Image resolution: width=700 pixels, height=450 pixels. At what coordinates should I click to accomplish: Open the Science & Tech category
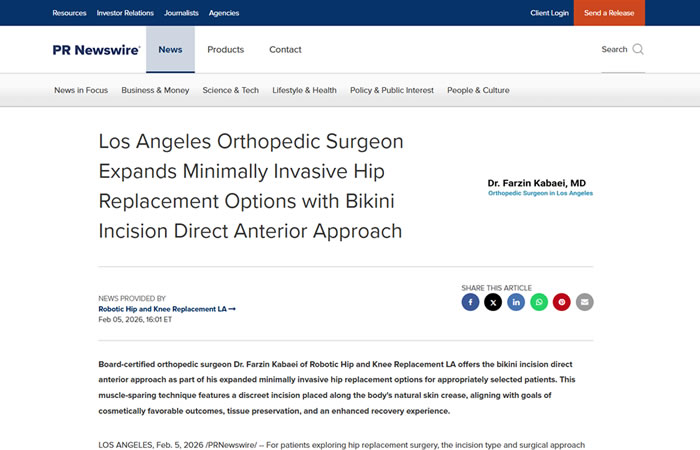pos(230,90)
